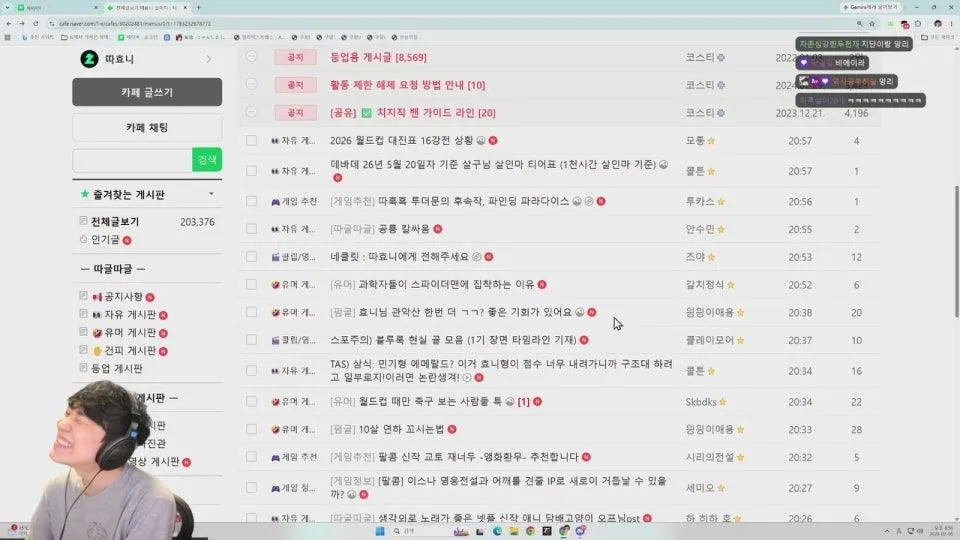Click the green 검색 search button
Viewport: 960px width, 540px height.
point(207,160)
